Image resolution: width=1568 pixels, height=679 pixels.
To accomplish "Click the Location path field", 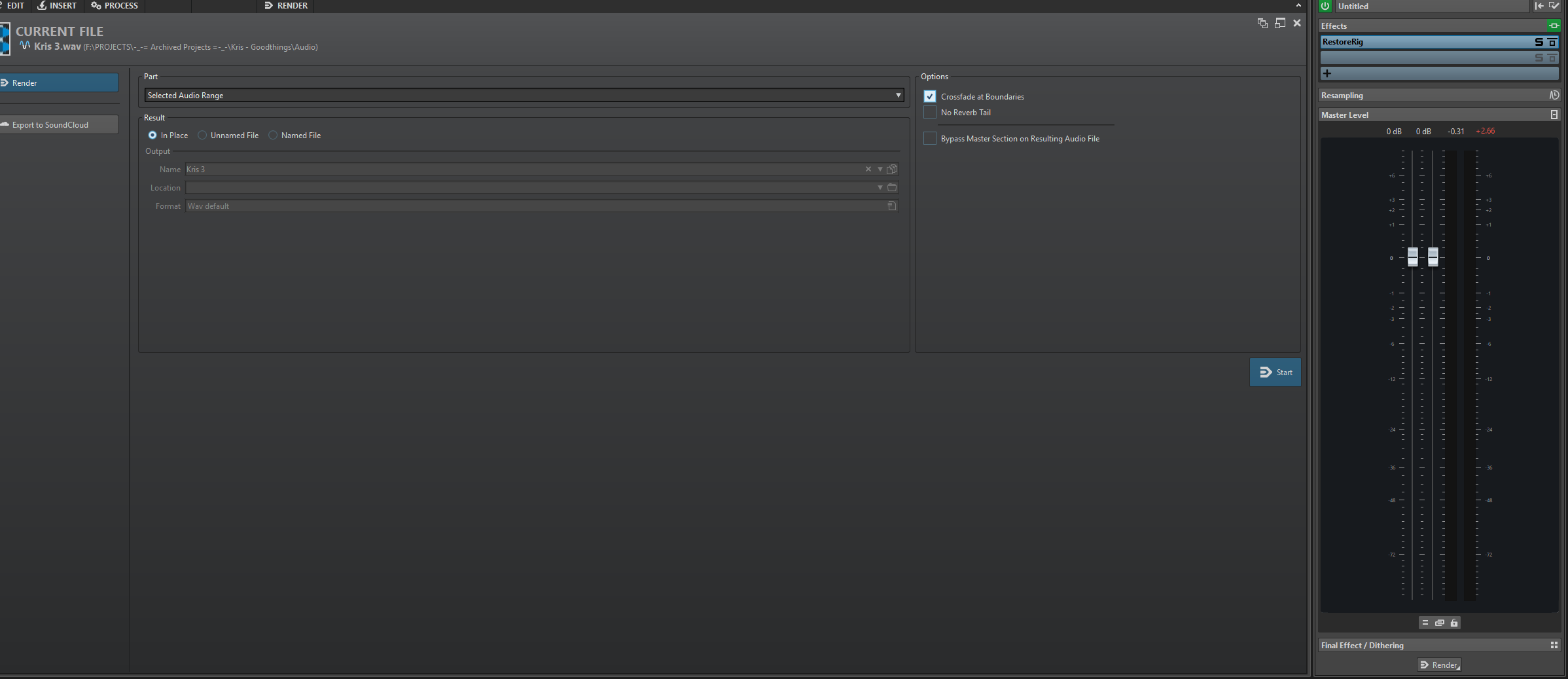I will (x=530, y=187).
